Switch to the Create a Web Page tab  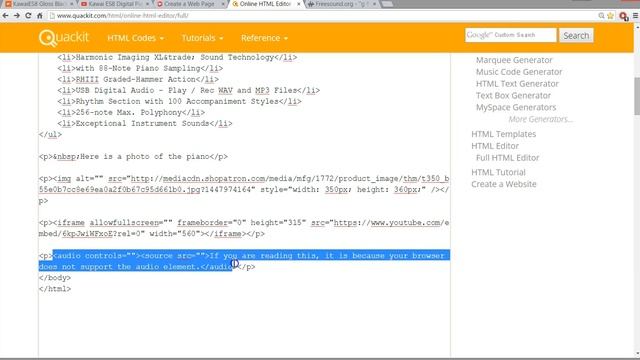pyautogui.click(x=189, y=4)
